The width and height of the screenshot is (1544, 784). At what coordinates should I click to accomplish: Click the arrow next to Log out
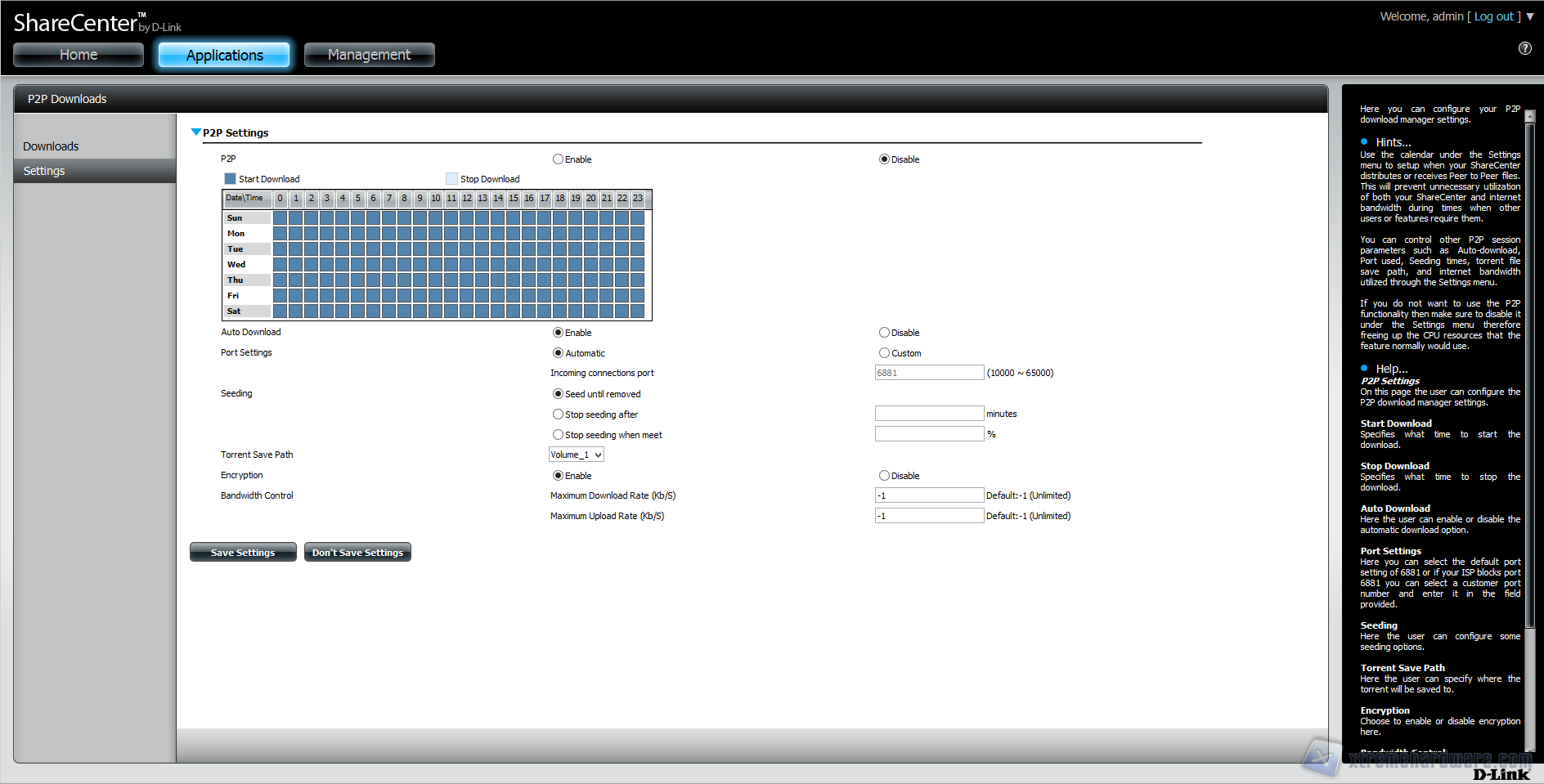pyautogui.click(x=1530, y=16)
